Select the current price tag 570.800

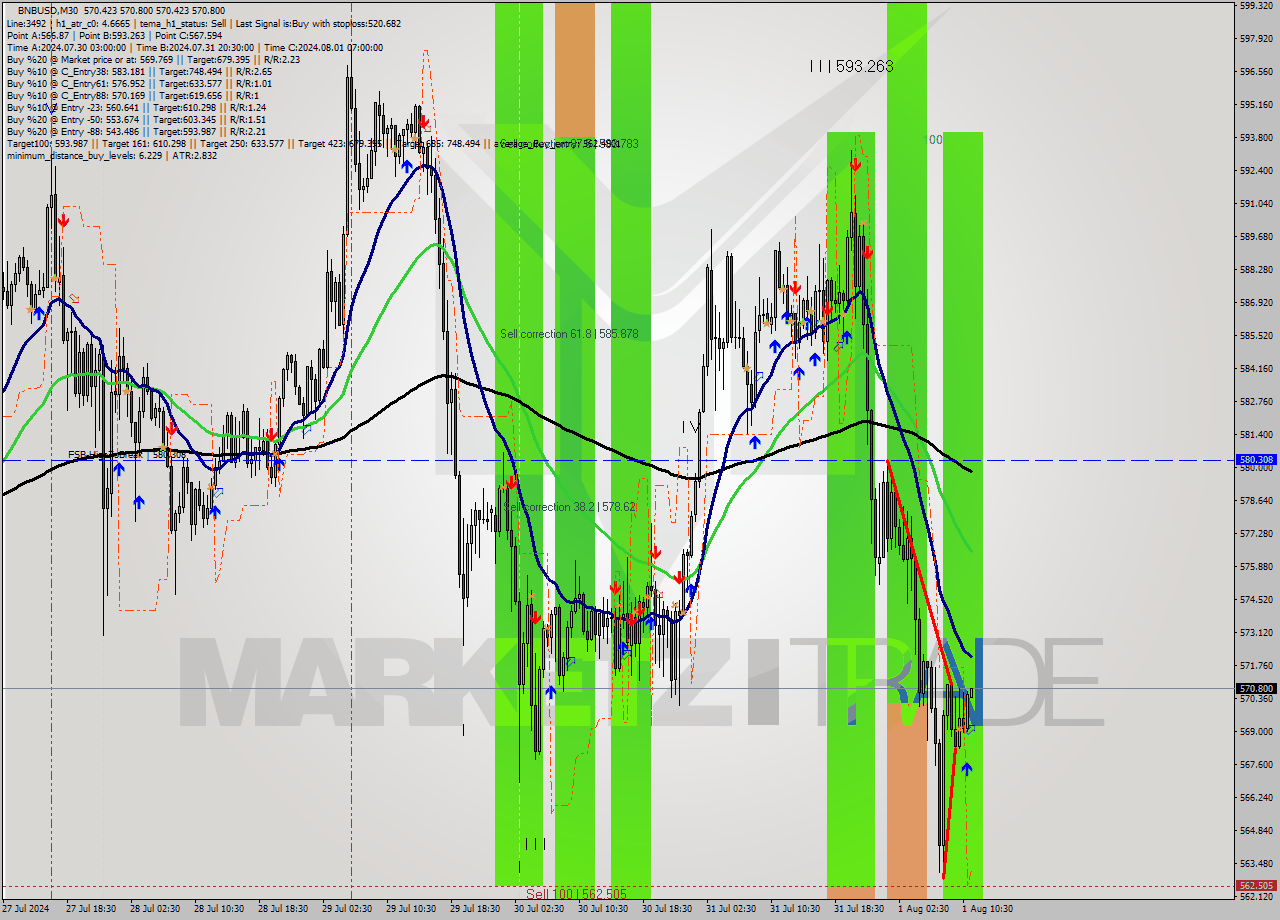point(1256,688)
